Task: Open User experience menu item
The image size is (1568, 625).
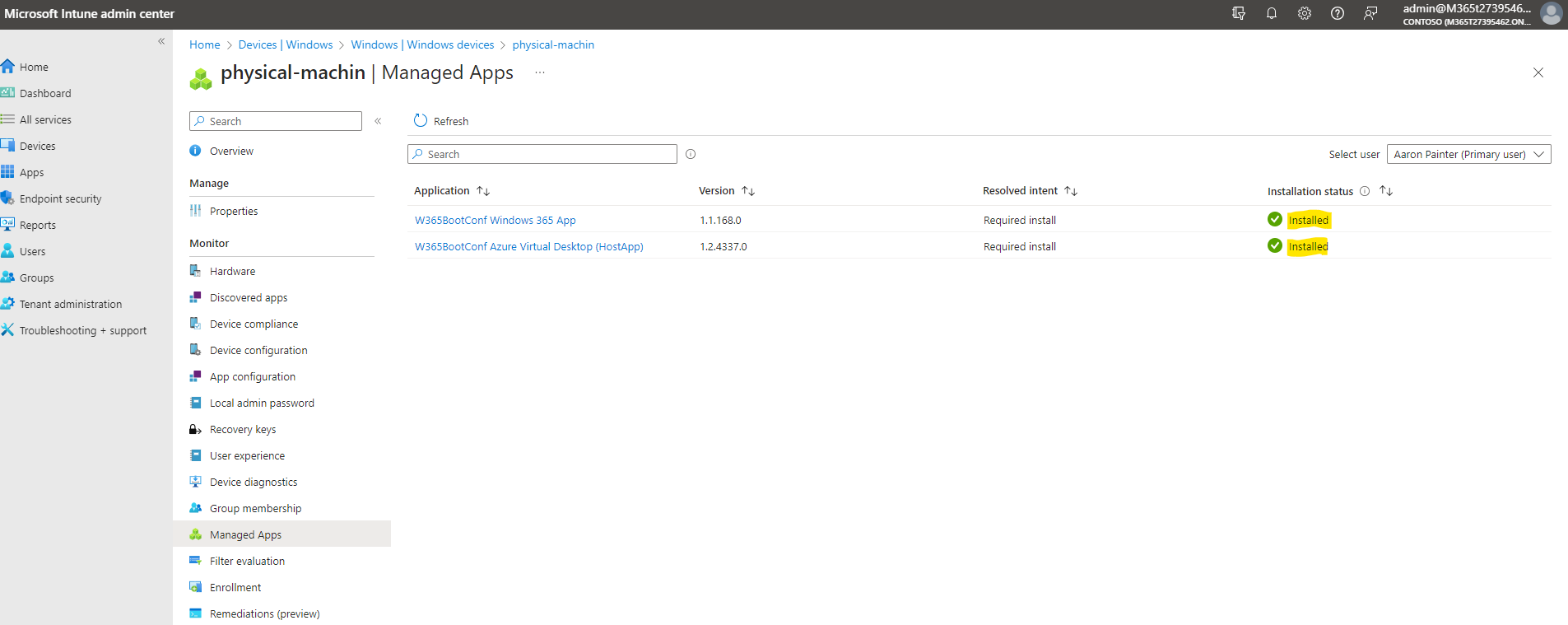Action: [247, 455]
